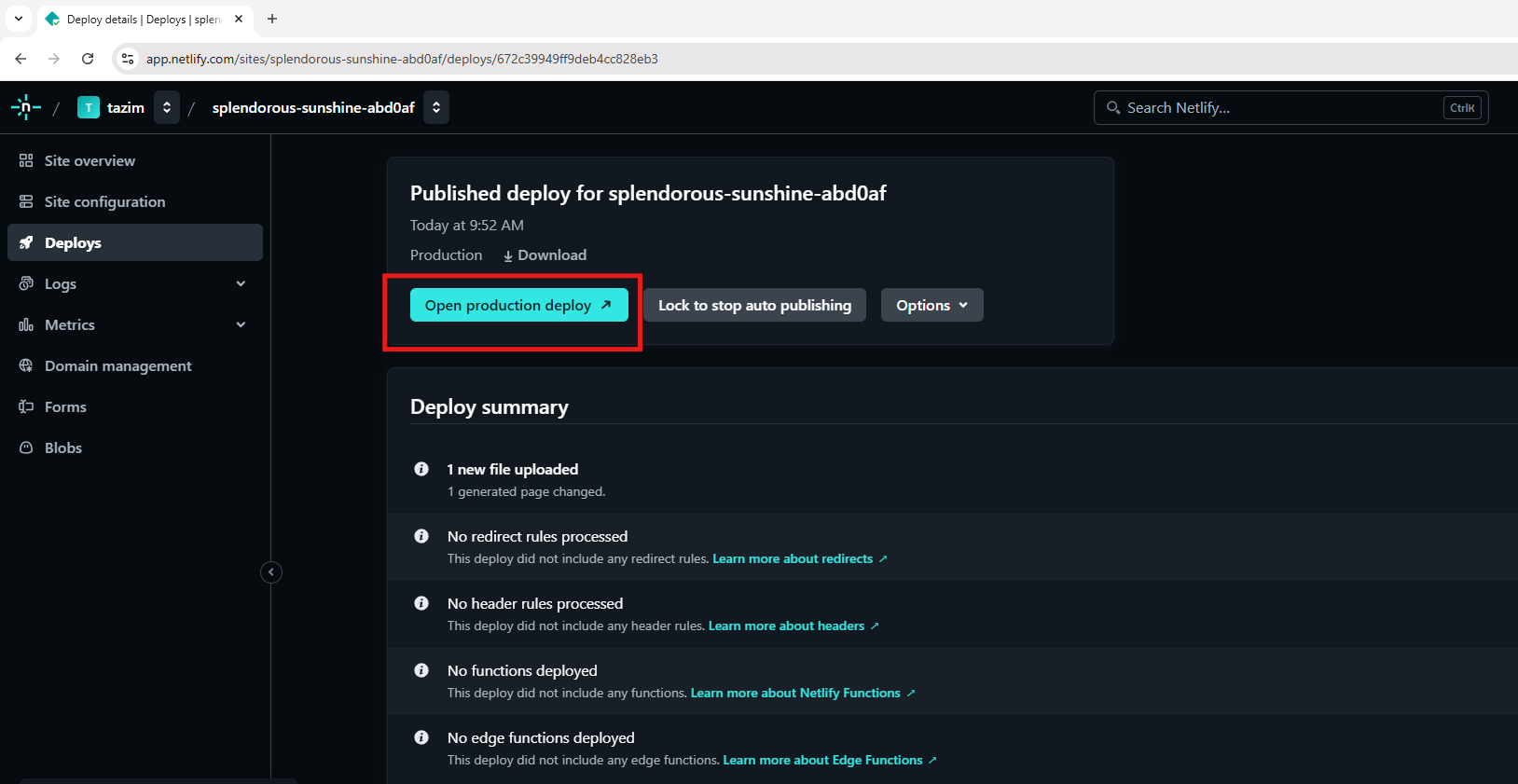The image size is (1518, 784).
Task: Open a new browser tab with plus icon
Action: [272, 19]
